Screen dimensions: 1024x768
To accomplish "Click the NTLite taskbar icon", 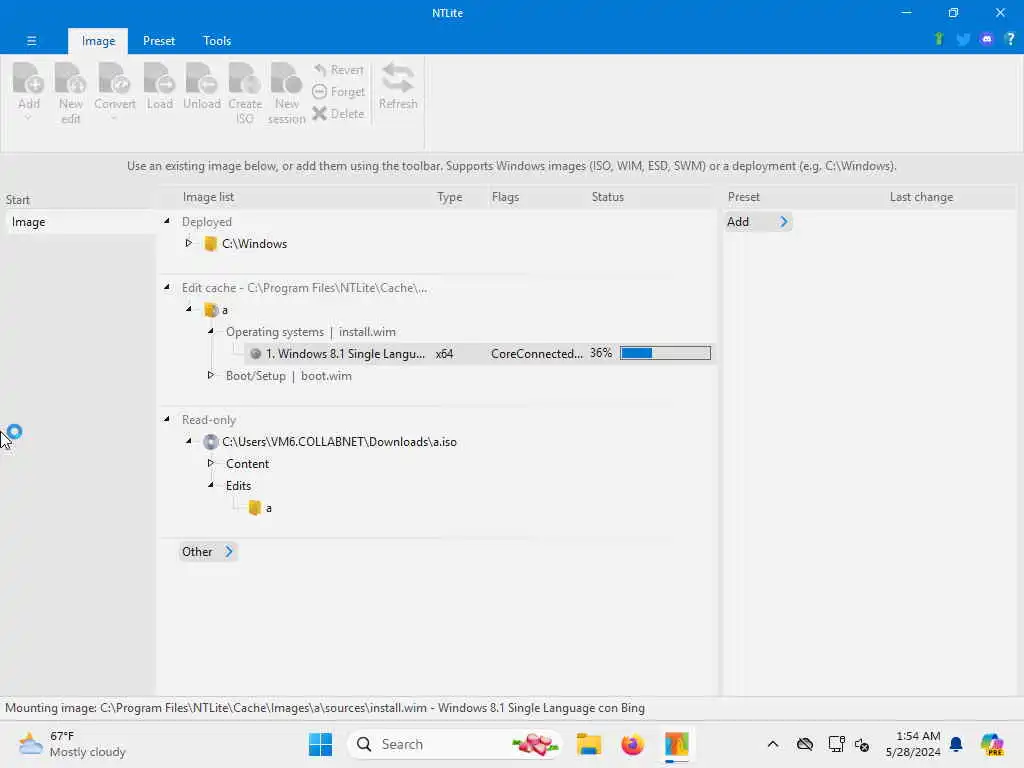I will (677, 744).
